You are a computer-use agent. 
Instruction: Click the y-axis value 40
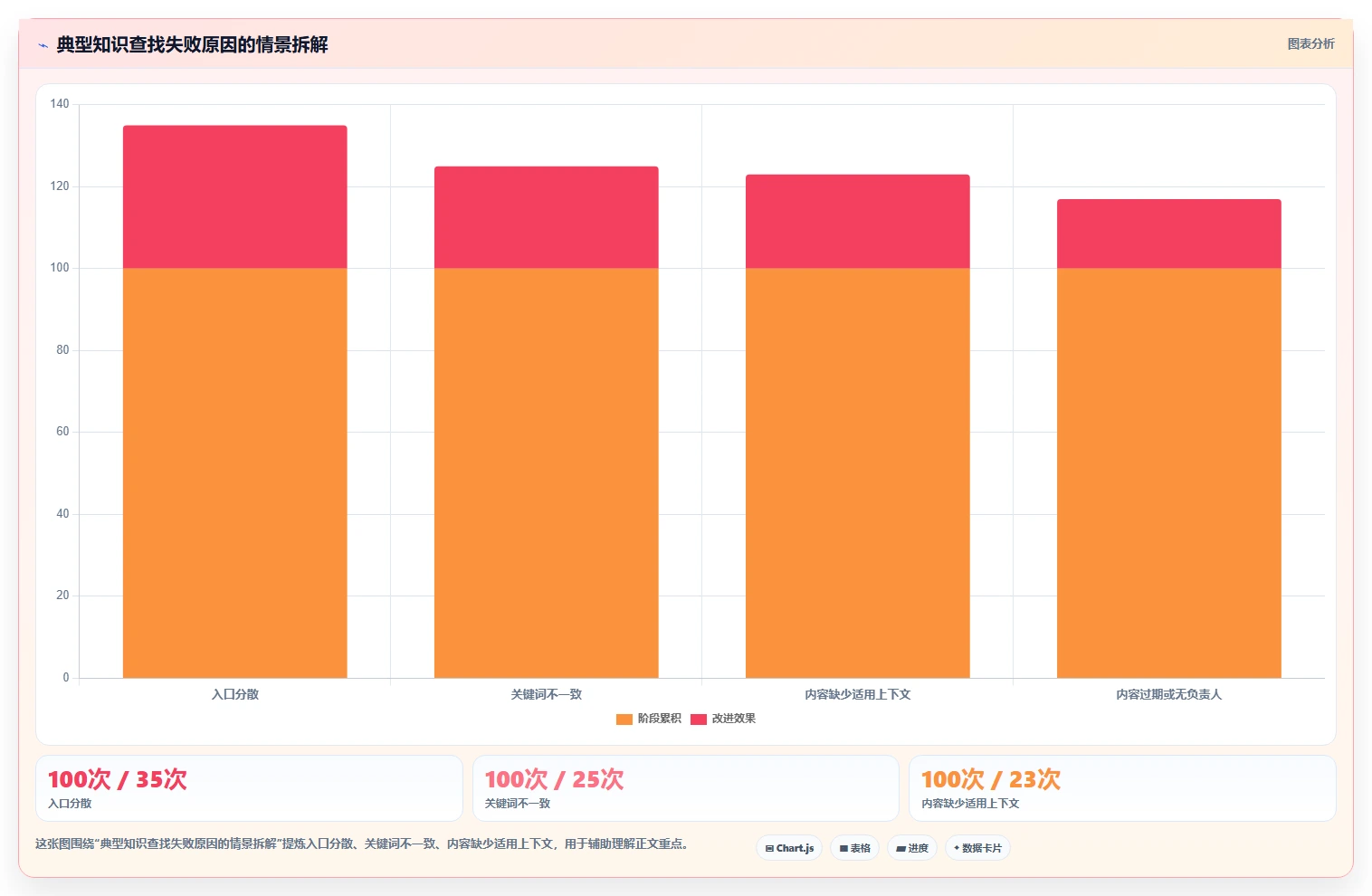(x=62, y=514)
